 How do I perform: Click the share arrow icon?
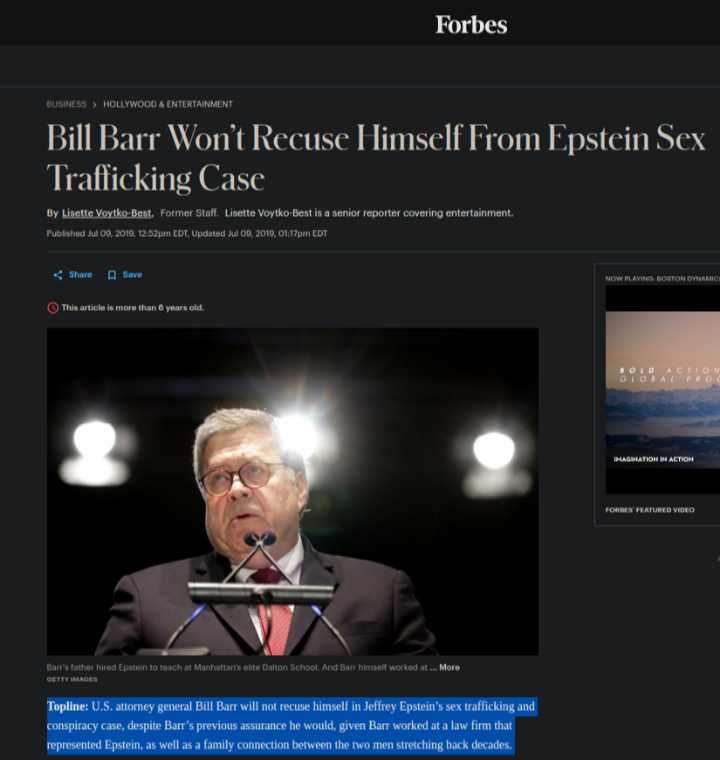tap(58, 275)
